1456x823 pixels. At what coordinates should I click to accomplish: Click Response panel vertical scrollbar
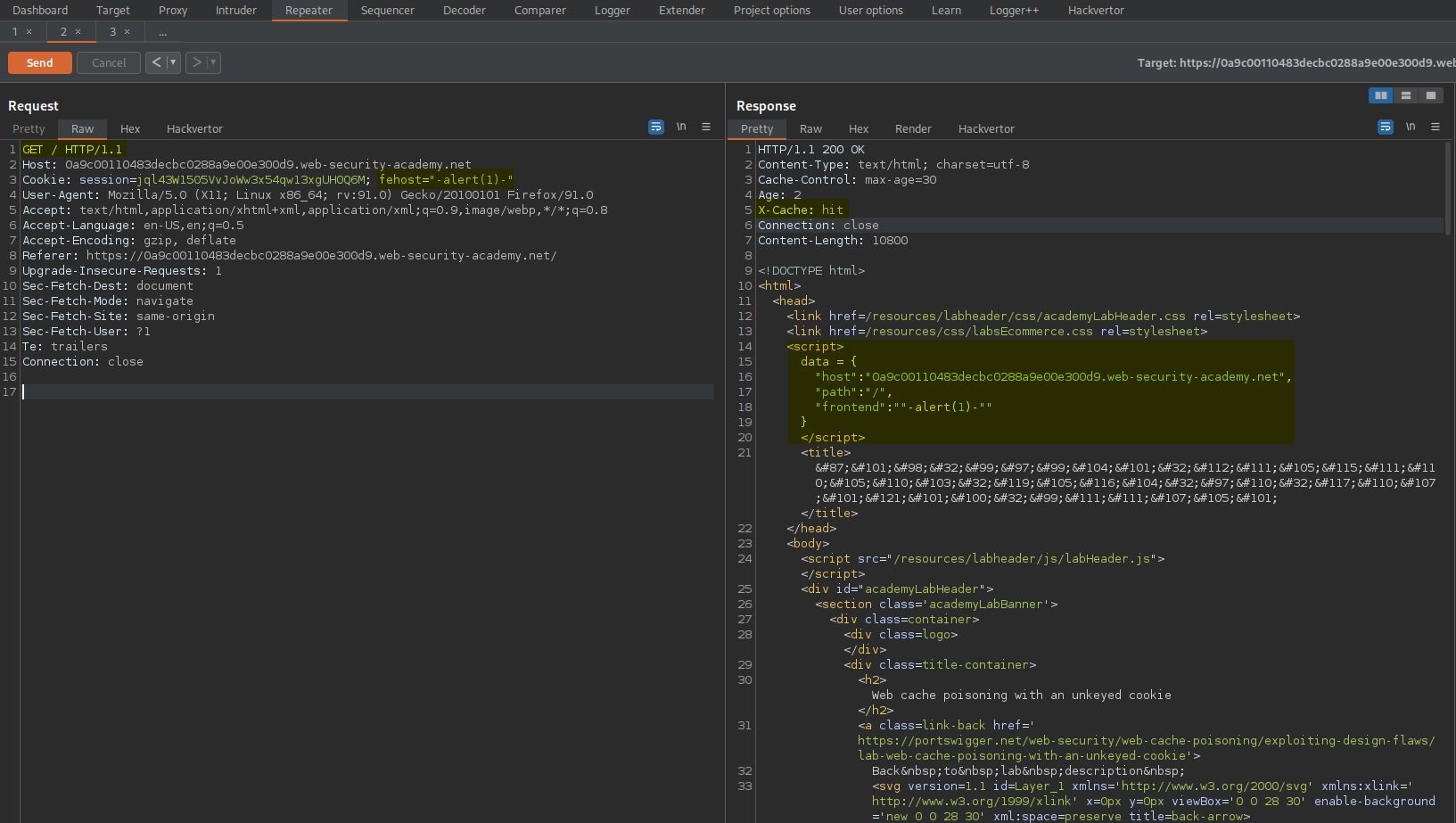[x=1448, y=187]
